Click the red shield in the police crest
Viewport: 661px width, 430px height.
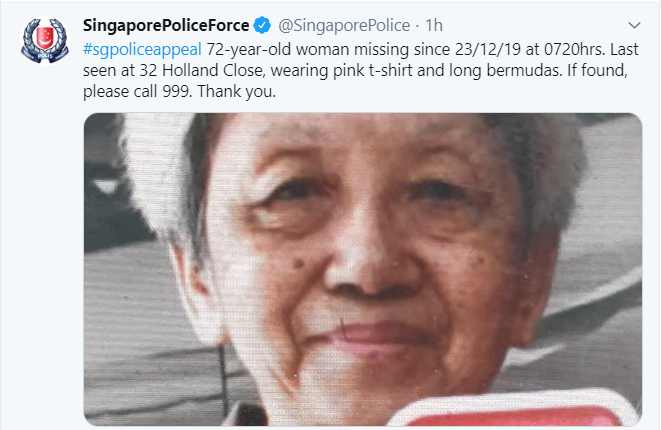[45, 37]
